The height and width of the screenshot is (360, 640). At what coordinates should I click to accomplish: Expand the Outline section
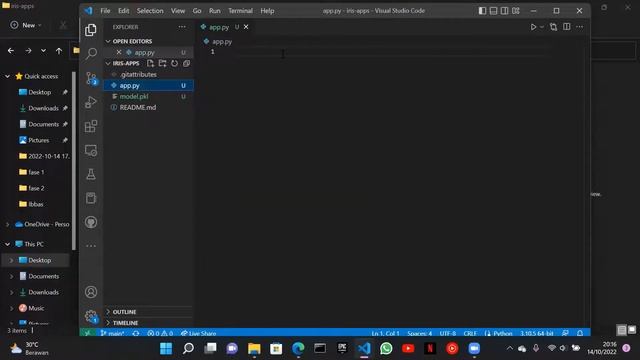point(148,312)
